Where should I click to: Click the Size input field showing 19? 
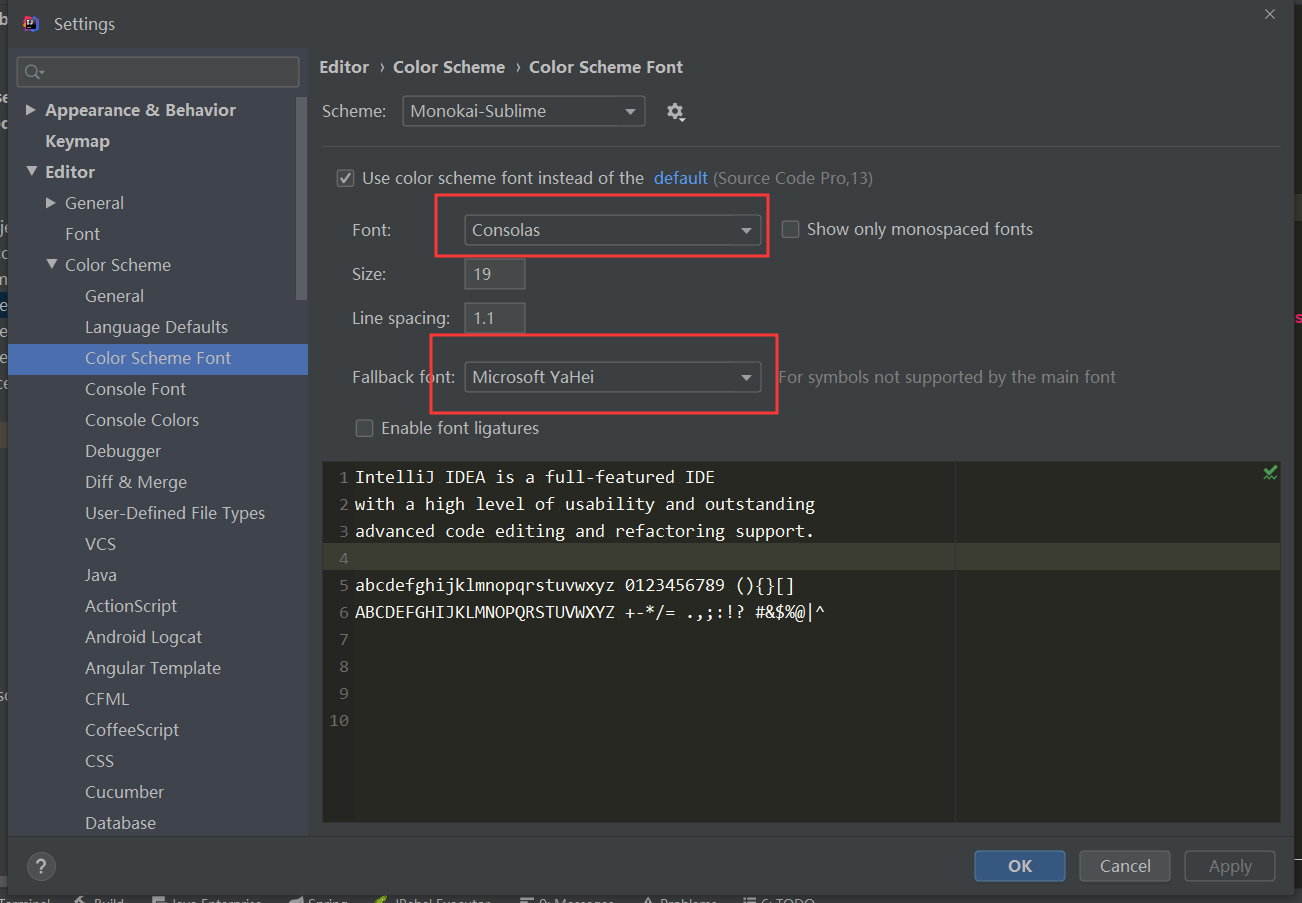pos(494,274)
